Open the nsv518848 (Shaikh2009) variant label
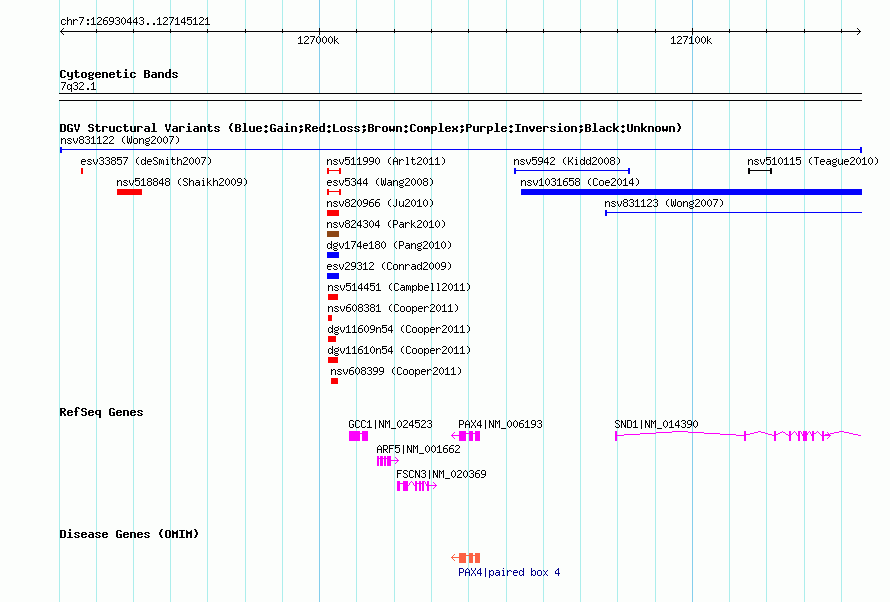This screenshot has width=890, height=602. click(x=182, y=182)
